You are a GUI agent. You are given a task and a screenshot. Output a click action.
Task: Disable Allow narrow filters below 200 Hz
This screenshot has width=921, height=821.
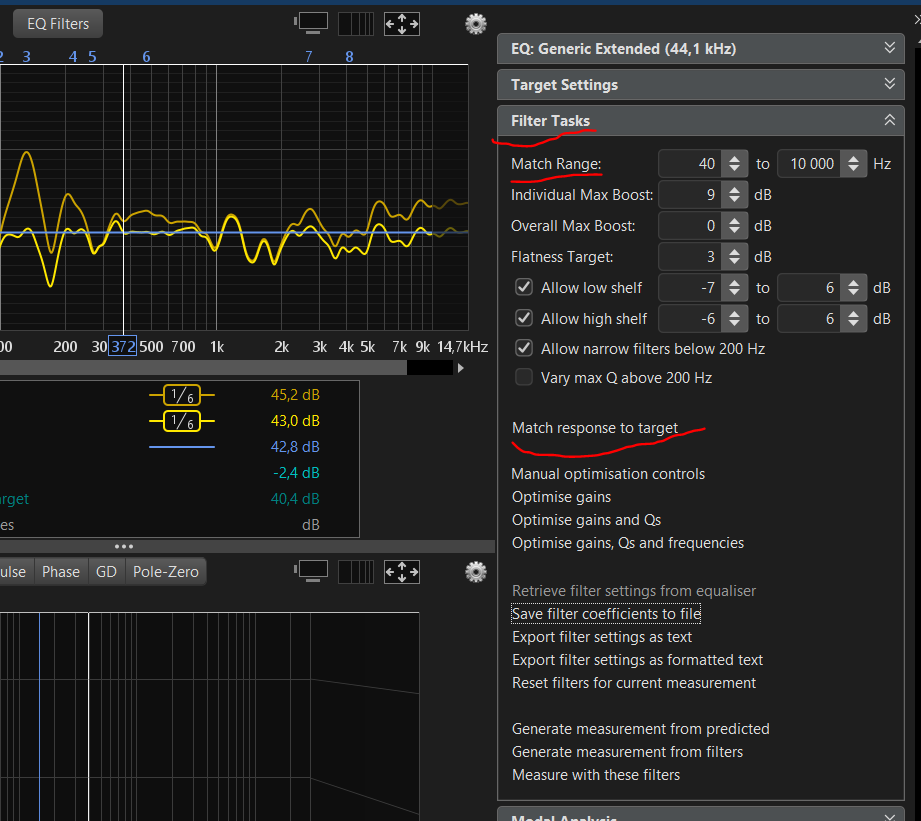[x=524, y=348]
